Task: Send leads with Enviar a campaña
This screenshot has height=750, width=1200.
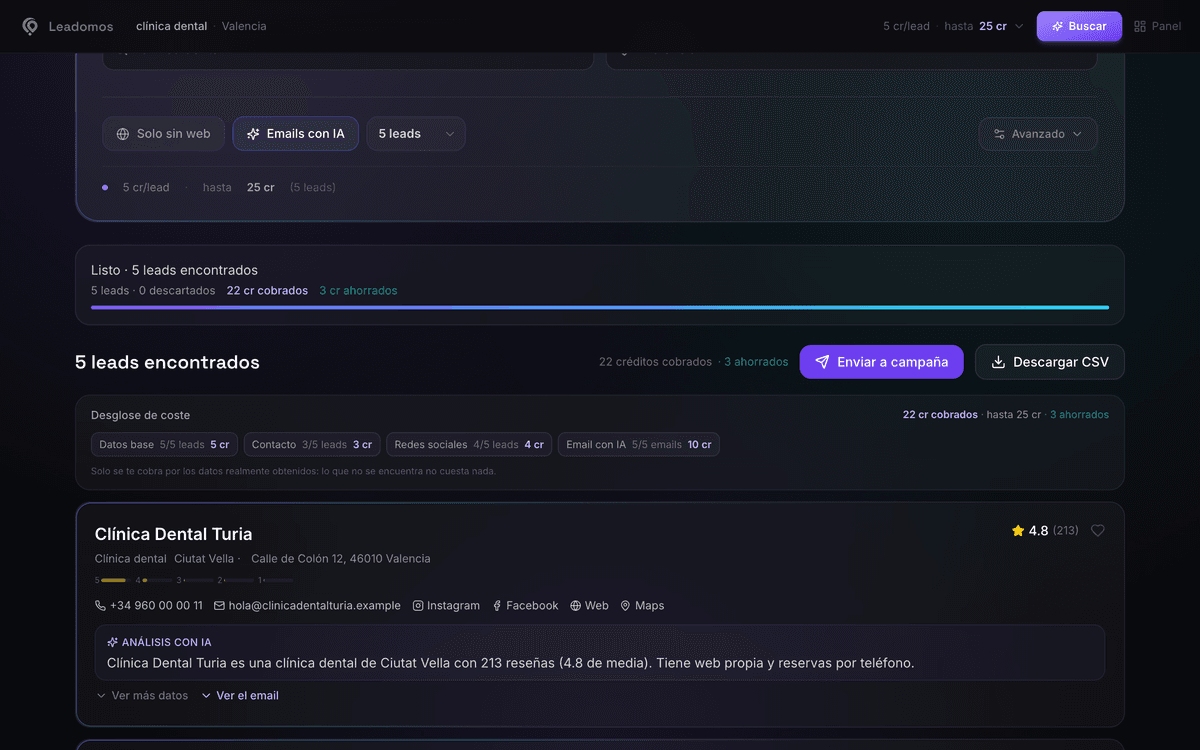Action: tap(881, 362)
